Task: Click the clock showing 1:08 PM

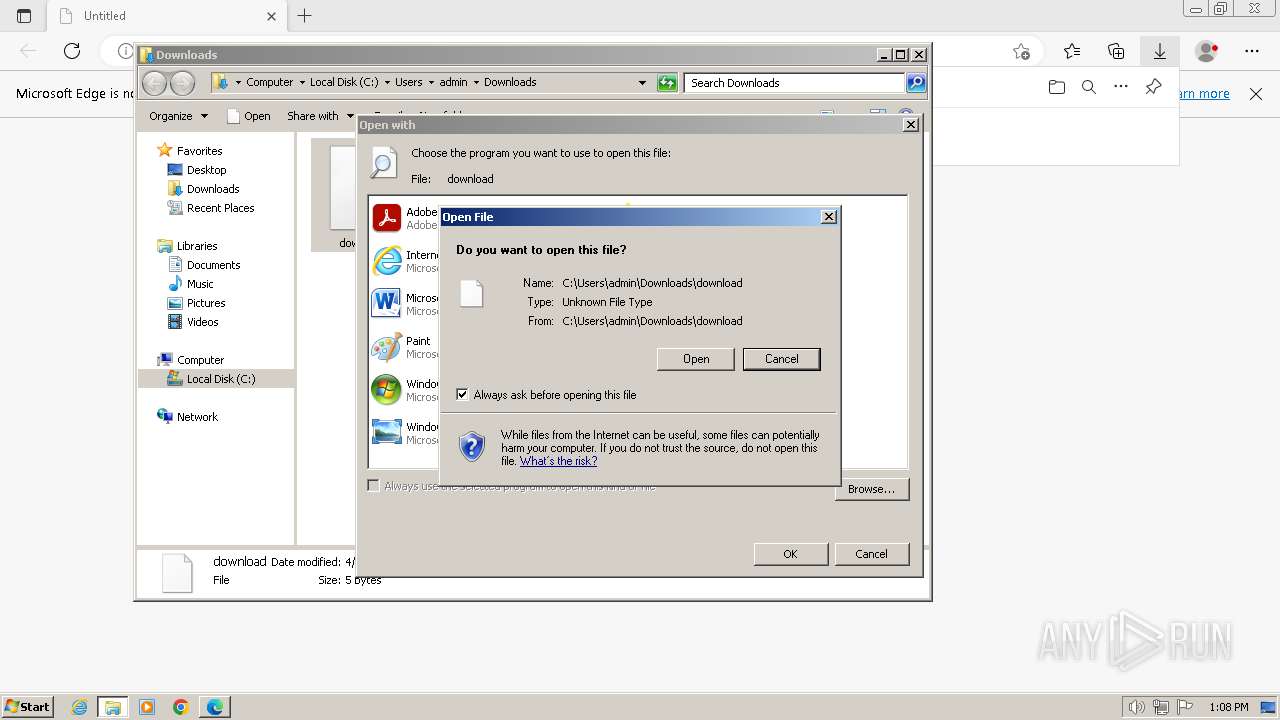Action: pos(1229,707)
